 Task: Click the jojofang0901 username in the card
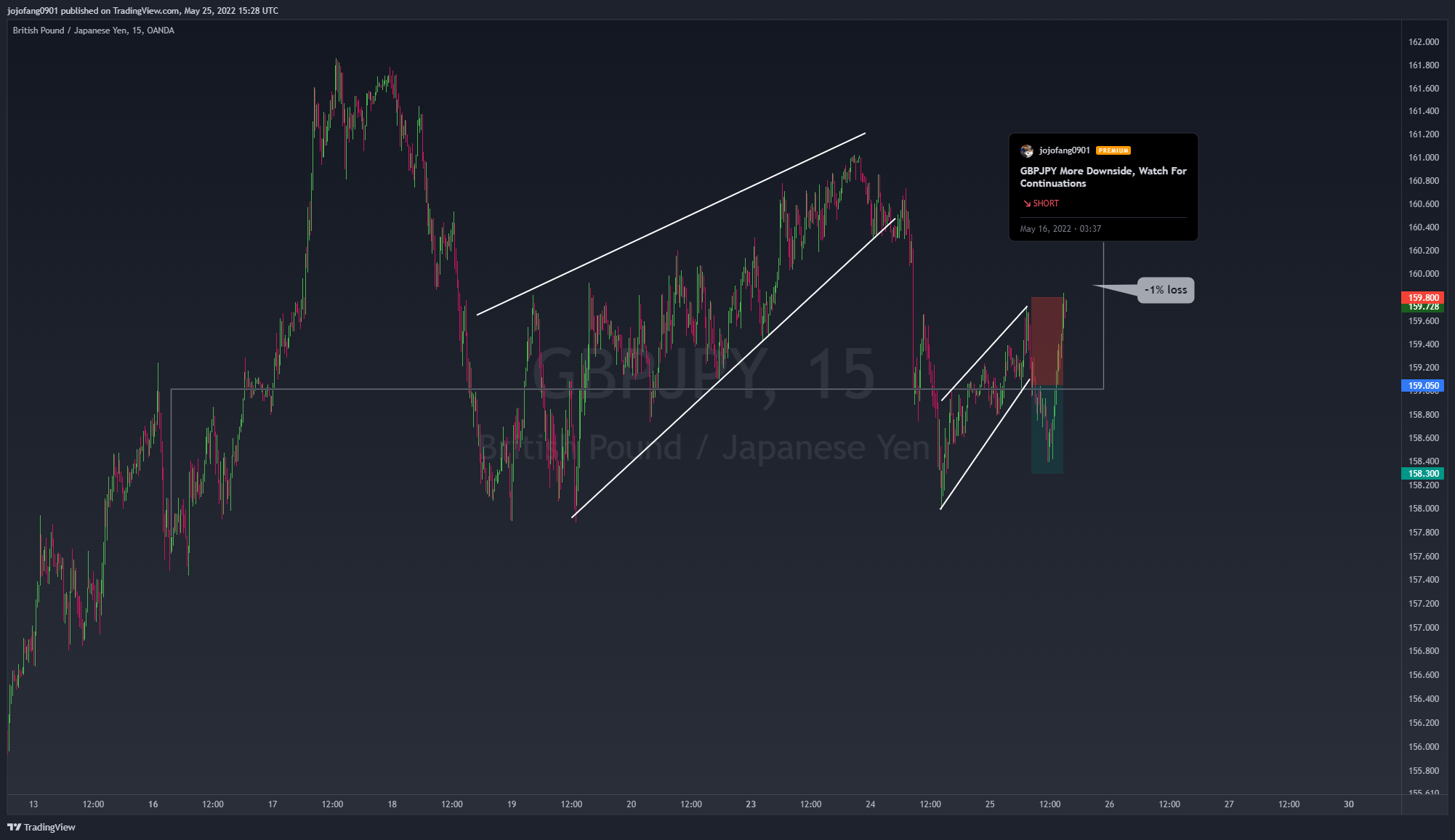click(x=1065, y=150)
